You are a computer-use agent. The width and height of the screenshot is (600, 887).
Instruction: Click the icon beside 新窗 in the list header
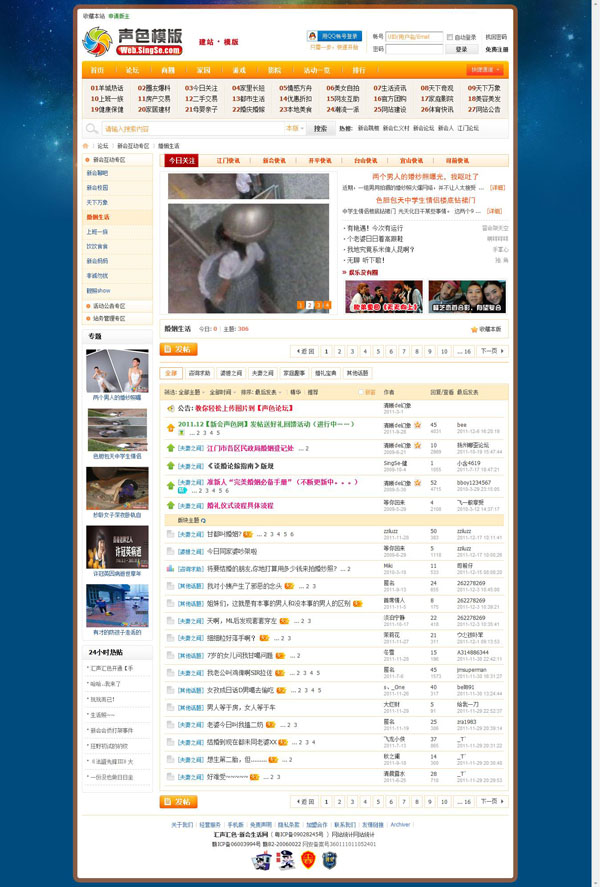[361, 392]
